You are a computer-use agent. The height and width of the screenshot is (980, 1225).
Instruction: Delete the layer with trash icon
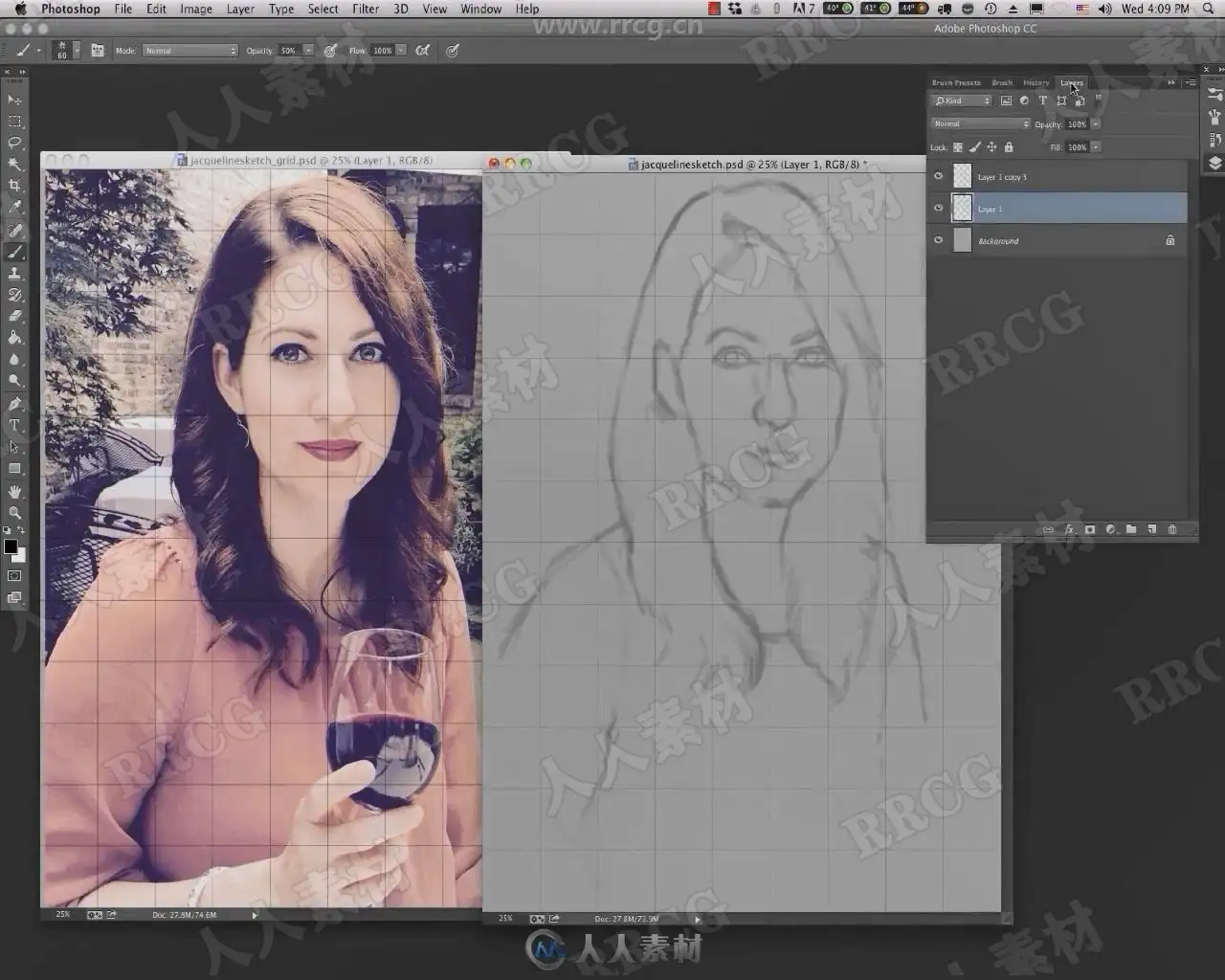pyautogui.click(x=1172, y=529)
